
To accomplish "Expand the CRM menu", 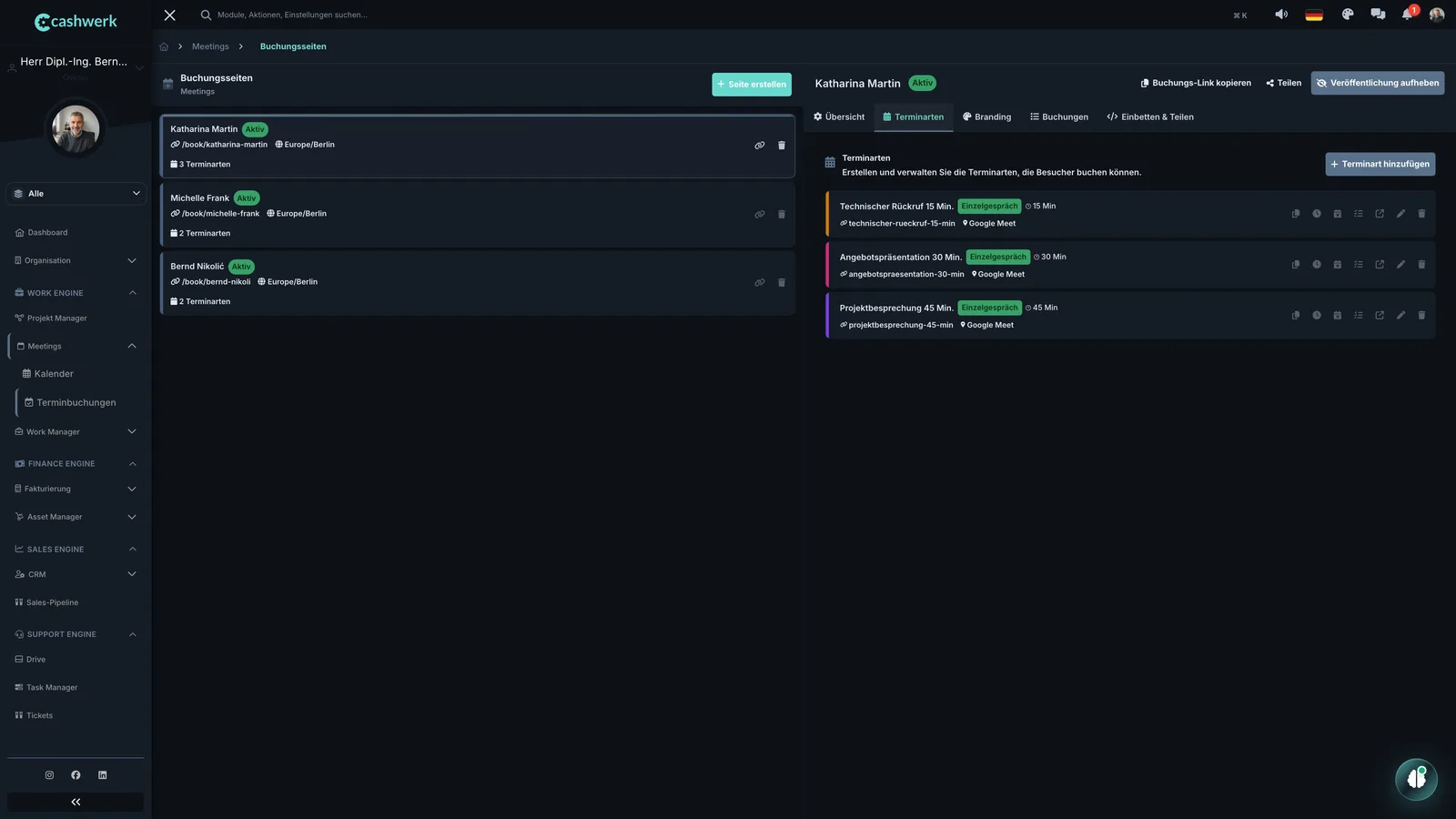I will click(x=76, y=575).
